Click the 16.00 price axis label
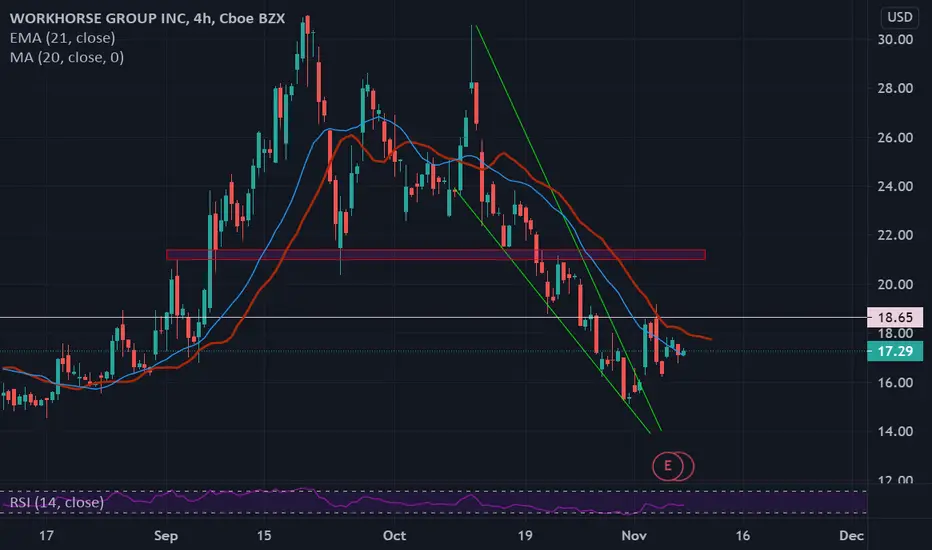932x550 pixels. (x=895, y=383)
